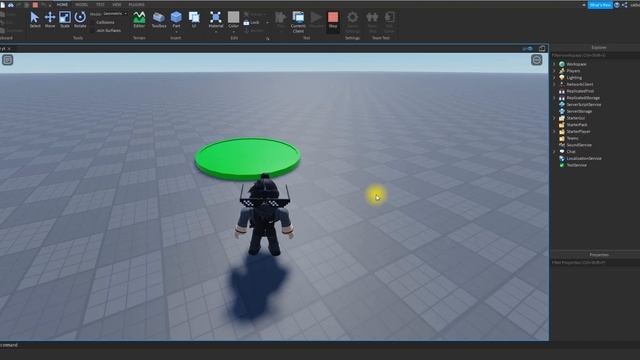The width and height of the screenshot is (640, 360).
Task: Toggle the Collisions checkbox
Action: click(x=92, y=22)
